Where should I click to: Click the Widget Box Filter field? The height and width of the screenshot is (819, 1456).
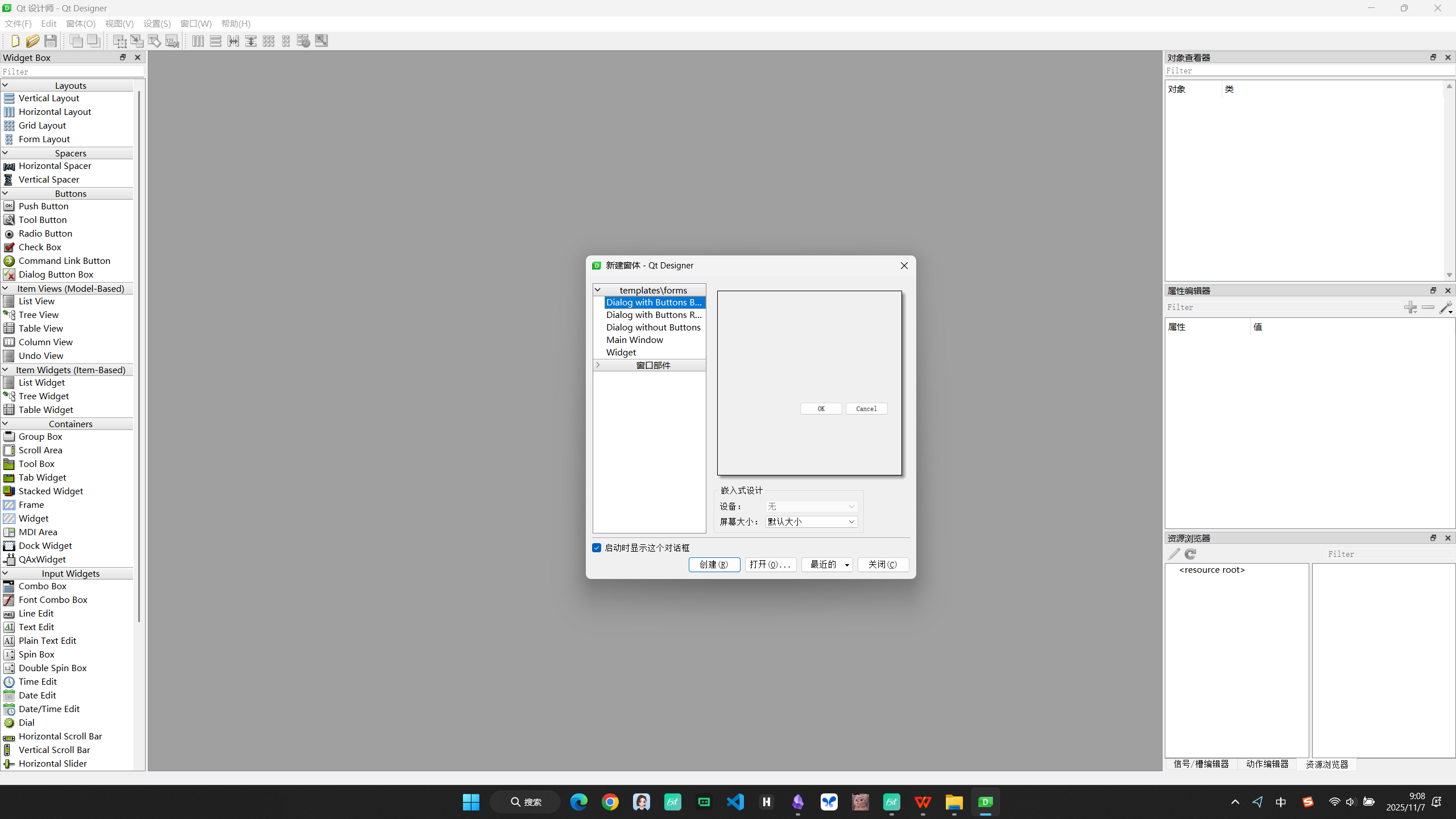tap(72, 72)
